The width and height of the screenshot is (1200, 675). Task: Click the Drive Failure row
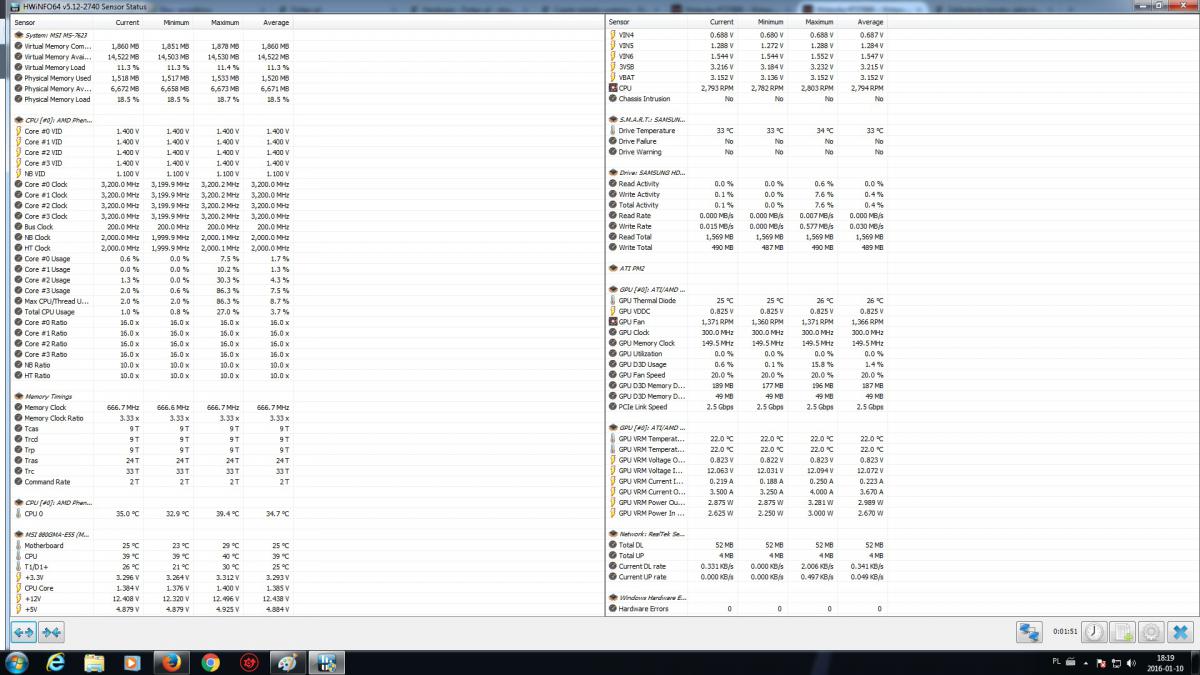pyautogui.click(x=747, y=142)
